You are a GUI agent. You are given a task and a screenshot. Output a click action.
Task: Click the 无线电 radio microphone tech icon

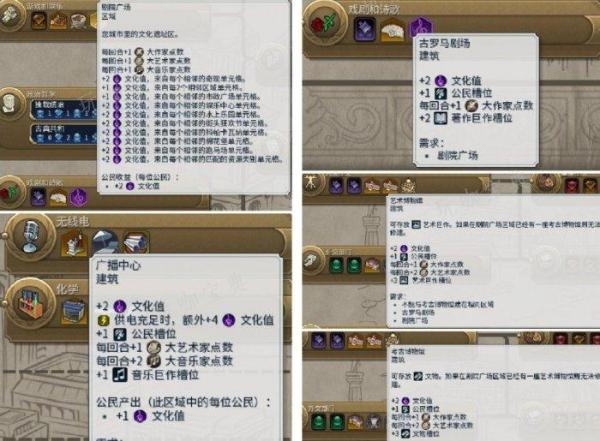[31, 235]
